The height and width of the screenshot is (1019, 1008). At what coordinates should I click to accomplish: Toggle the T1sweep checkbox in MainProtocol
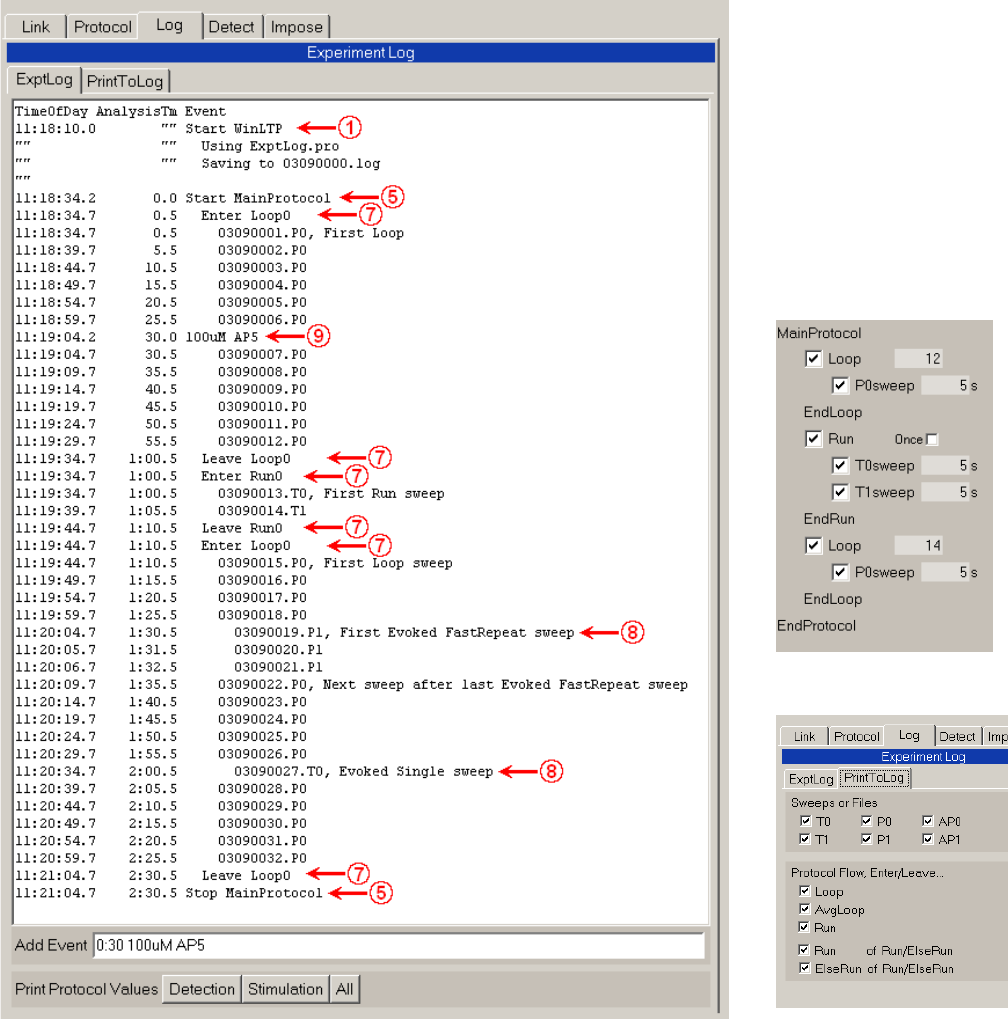(841, 492)
